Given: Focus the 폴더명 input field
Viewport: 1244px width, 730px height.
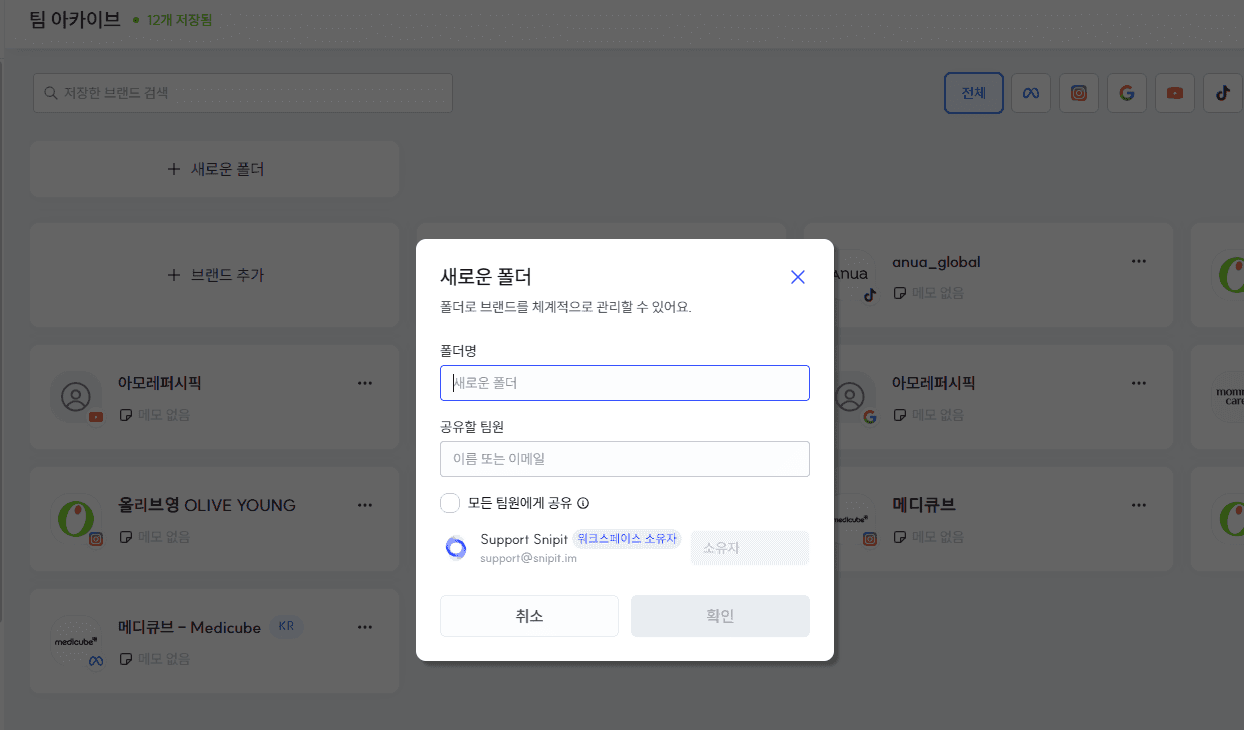Looking at the screenshot, I should [625, 383].
